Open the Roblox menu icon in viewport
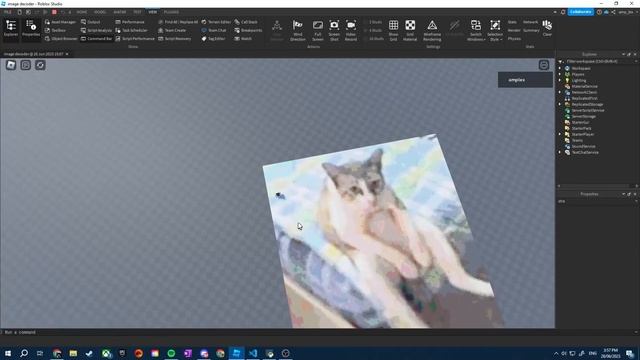The width and height of the screenshot is (640, 360). (11, 65)
